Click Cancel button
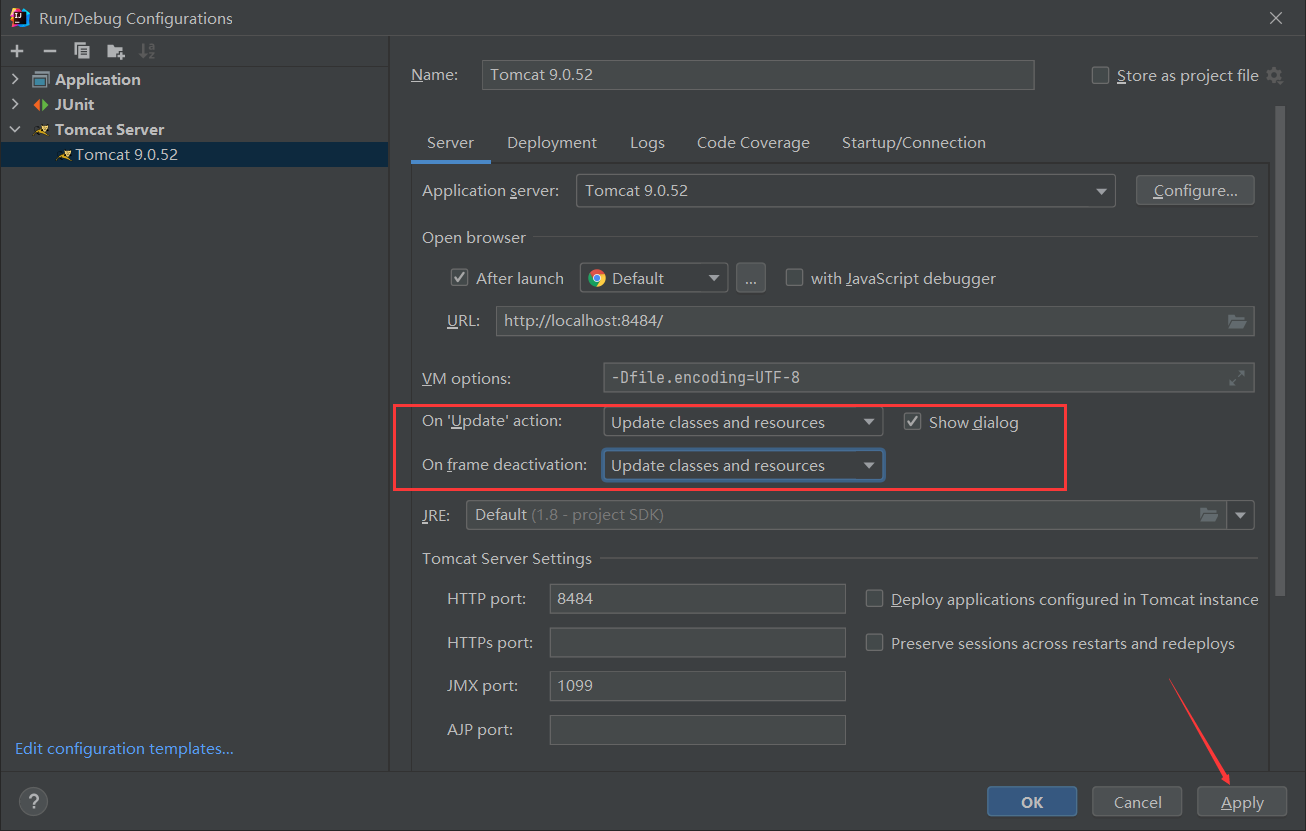Viewport: 1306px width, 831px height. [1137, 802]
